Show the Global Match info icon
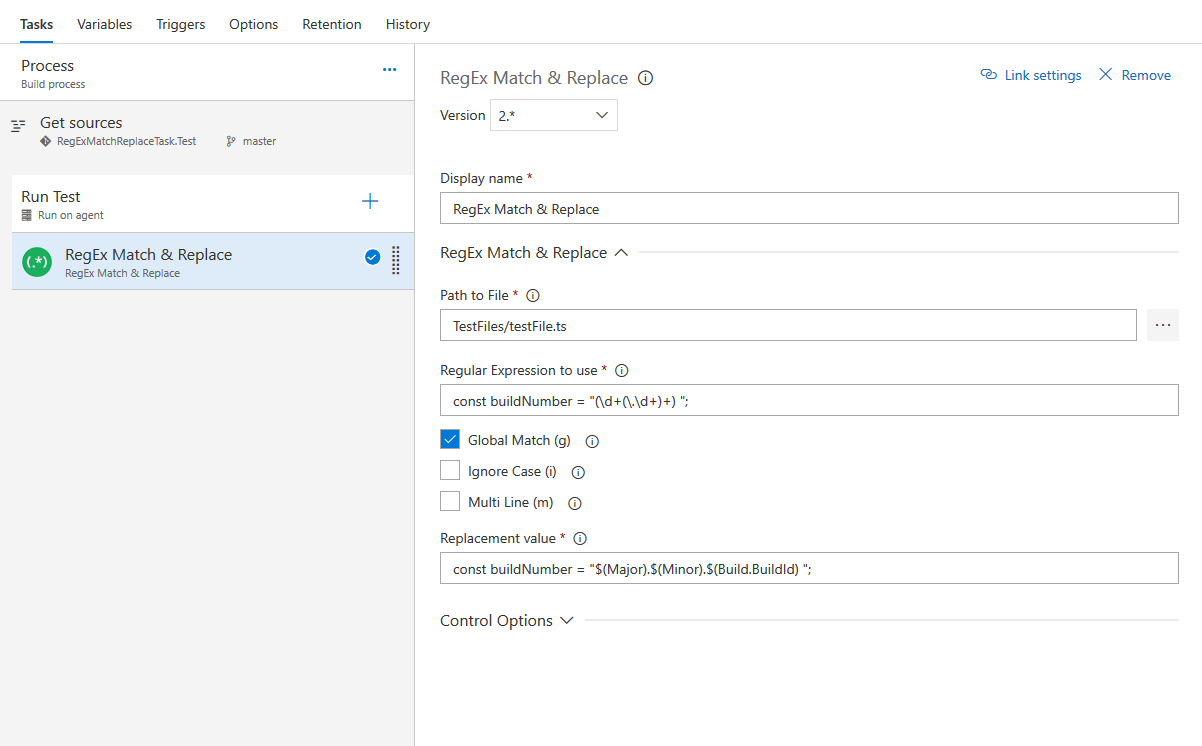Image resolution: width=1202 pixels, height=746 pixels. click(x=592, y=441)
